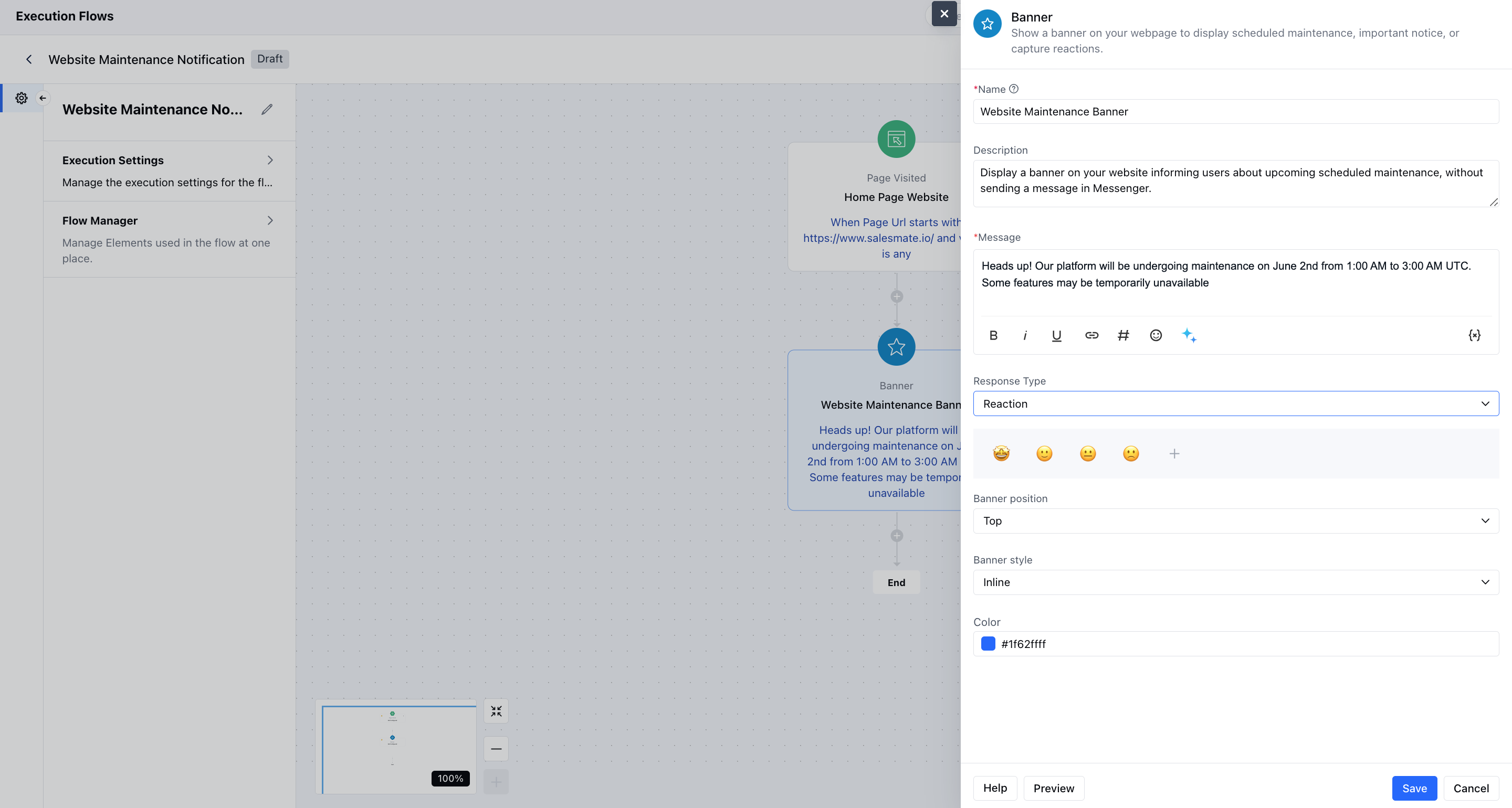Select the star-struck reaction emoji

pyautogui.click(x=1001, y=454)
